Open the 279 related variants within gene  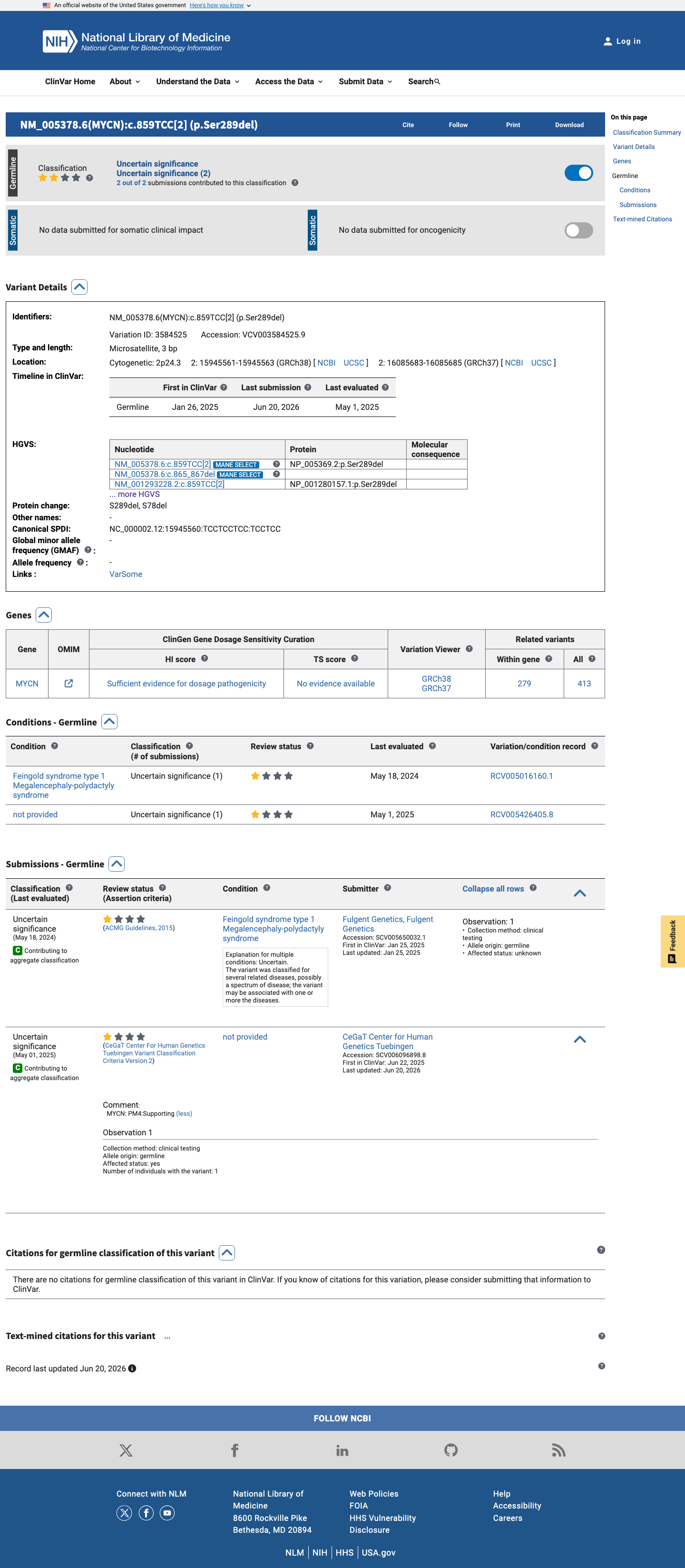(524, 684)
